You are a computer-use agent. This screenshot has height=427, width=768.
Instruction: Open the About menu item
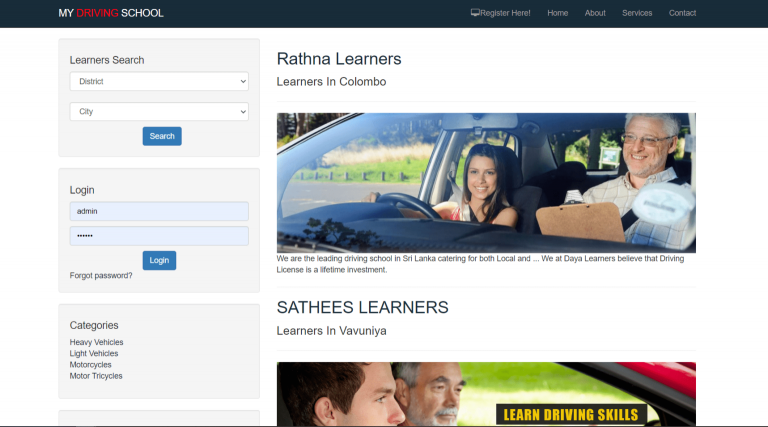(595, 13)
